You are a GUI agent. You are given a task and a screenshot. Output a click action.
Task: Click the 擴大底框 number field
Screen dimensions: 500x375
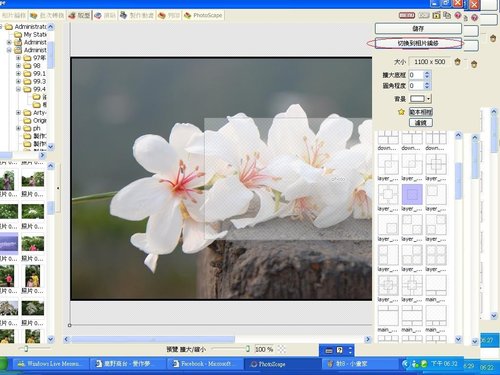(x=416, y=75)
